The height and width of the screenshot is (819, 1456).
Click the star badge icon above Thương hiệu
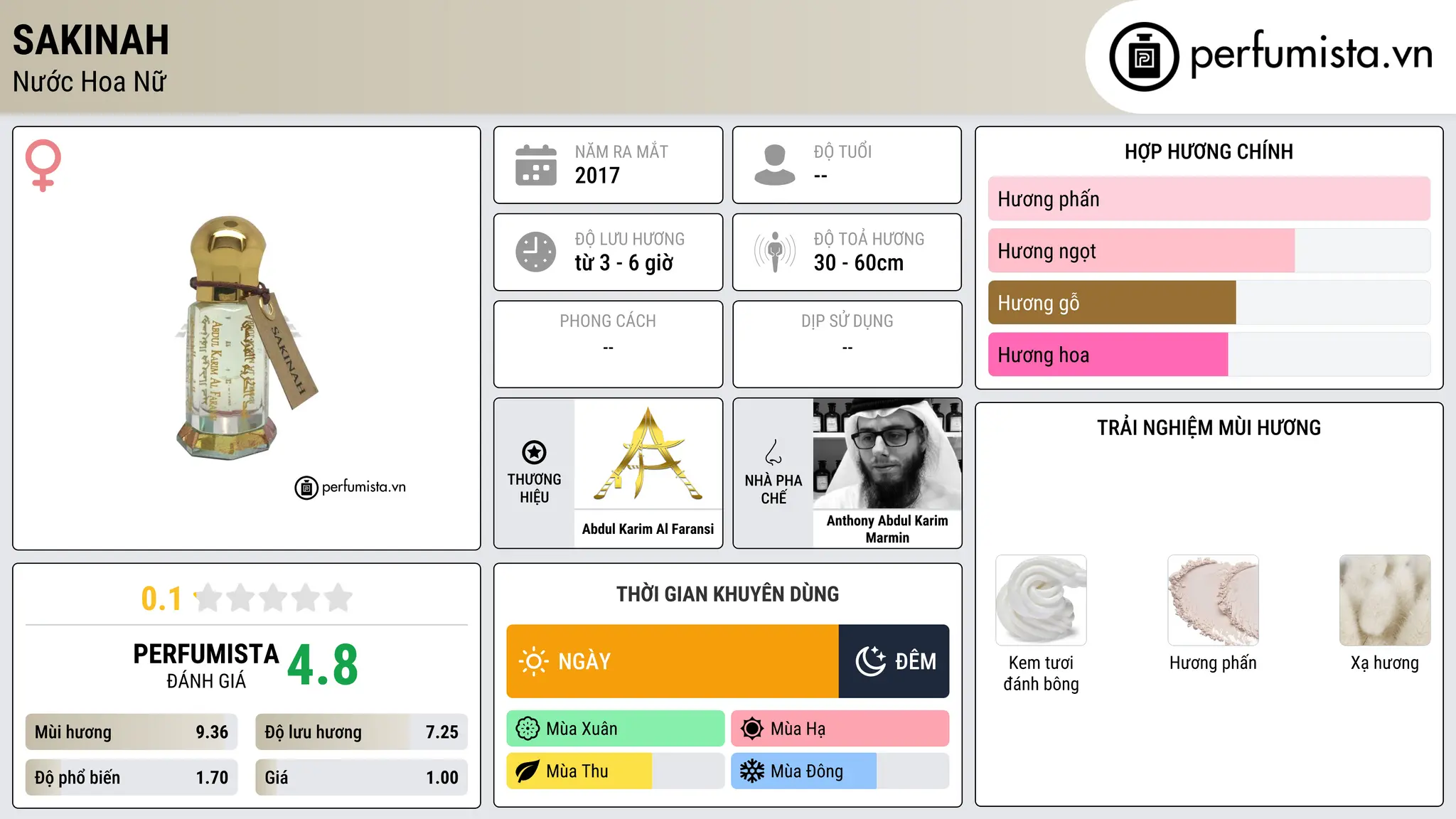[x=534, y=452]
